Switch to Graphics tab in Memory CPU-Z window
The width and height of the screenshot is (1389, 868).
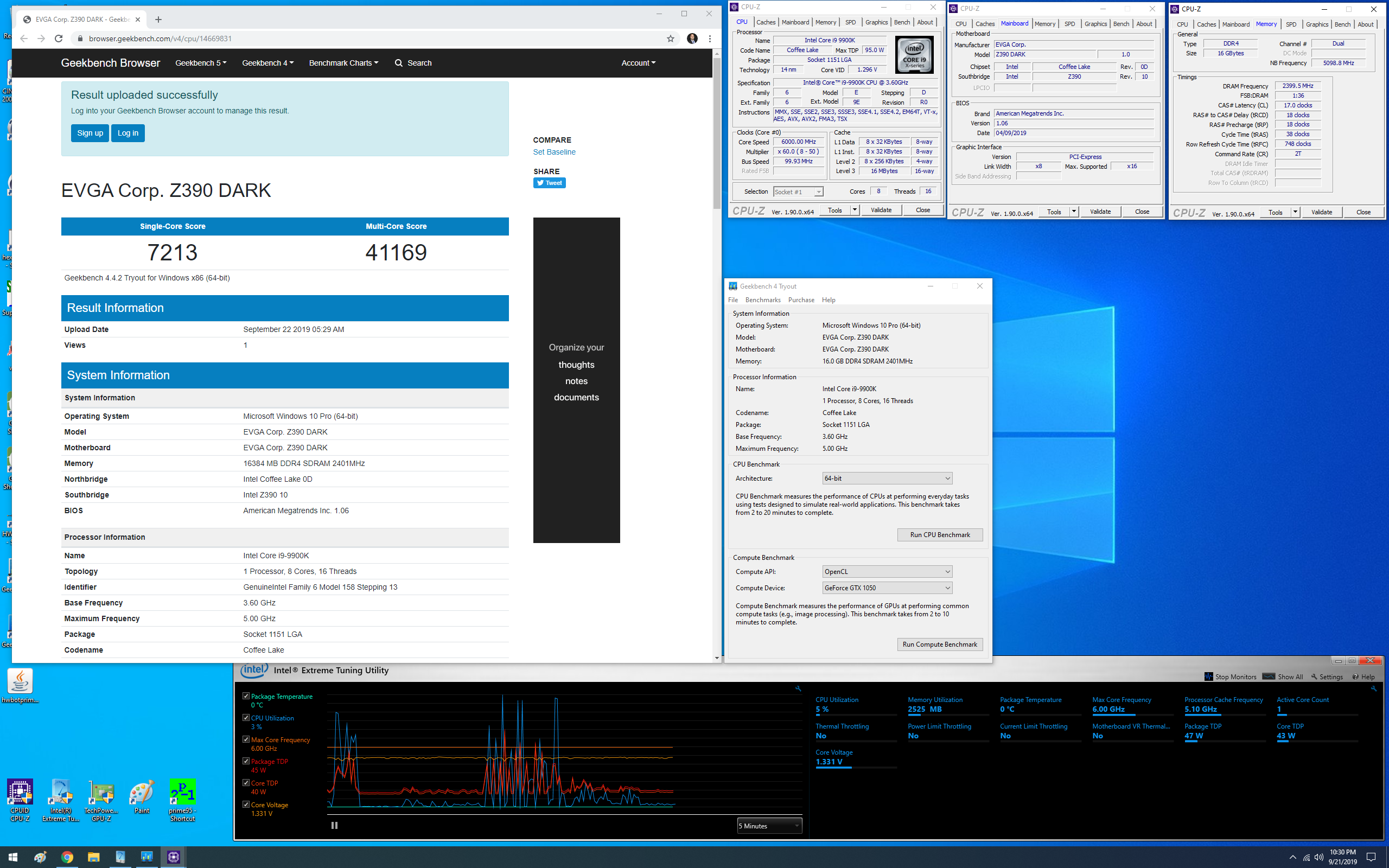pos(1317,25)
